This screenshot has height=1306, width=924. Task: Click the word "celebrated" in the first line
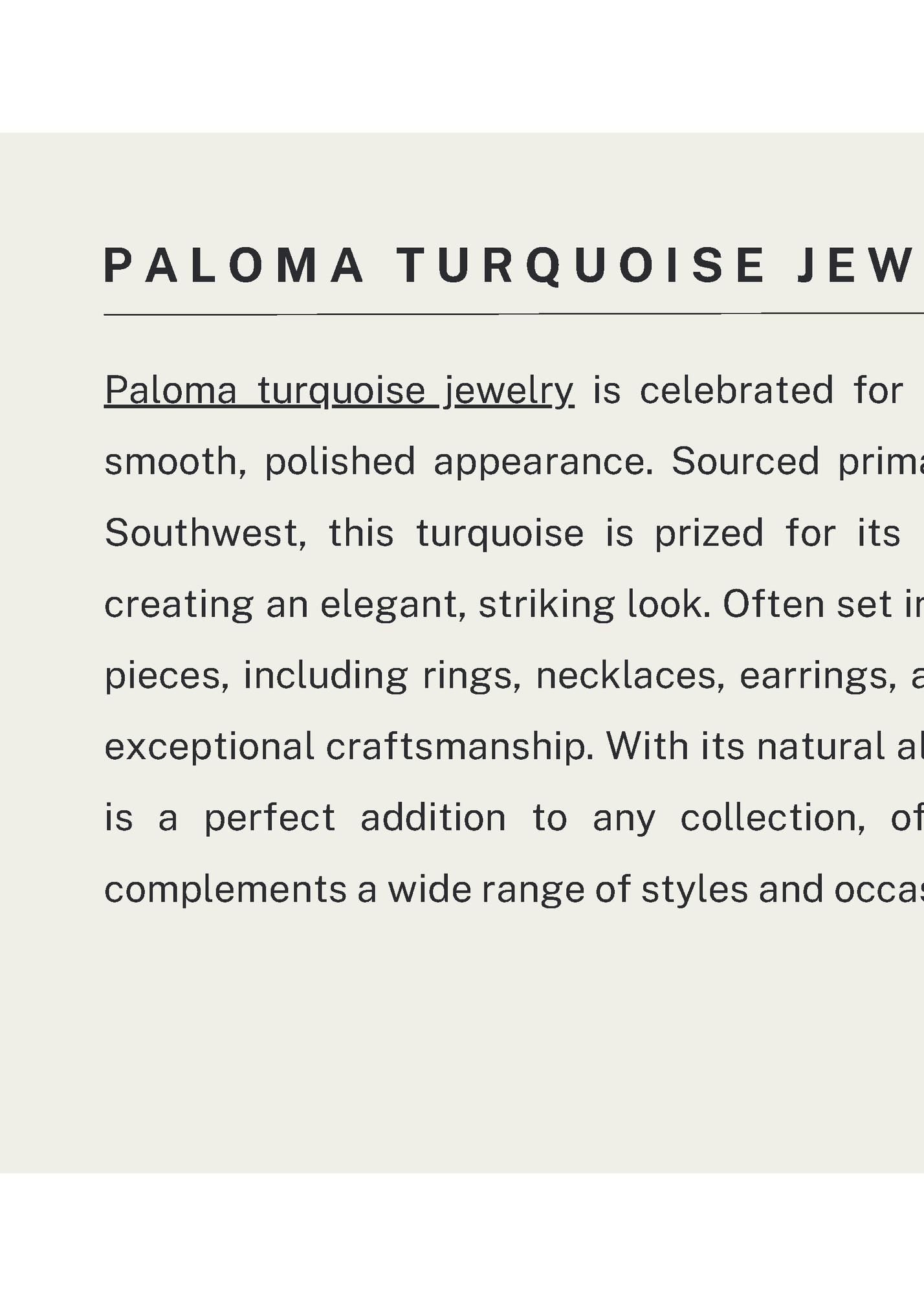click(736, 391)
